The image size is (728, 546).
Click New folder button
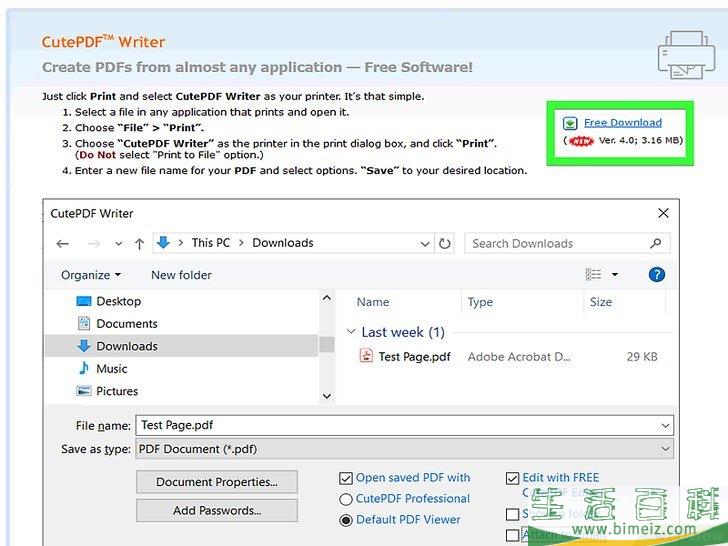coord(181,275)
